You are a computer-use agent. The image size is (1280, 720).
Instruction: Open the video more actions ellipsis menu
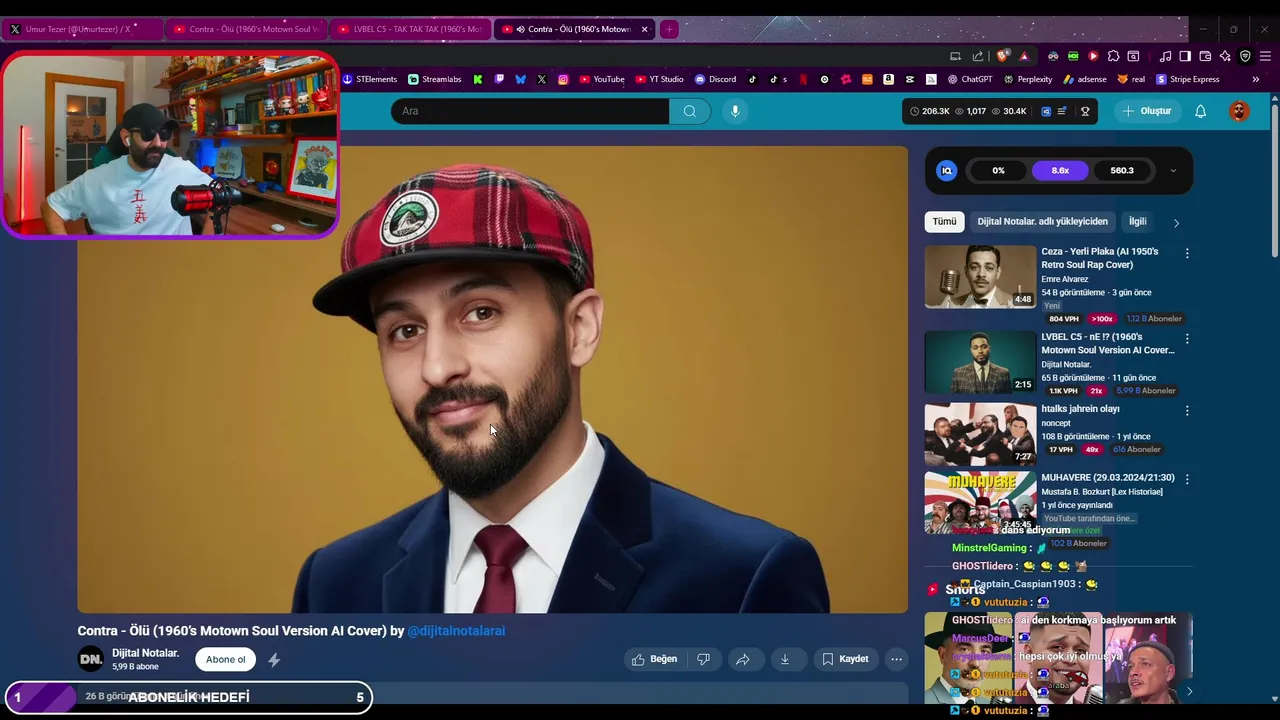(896, 659)
